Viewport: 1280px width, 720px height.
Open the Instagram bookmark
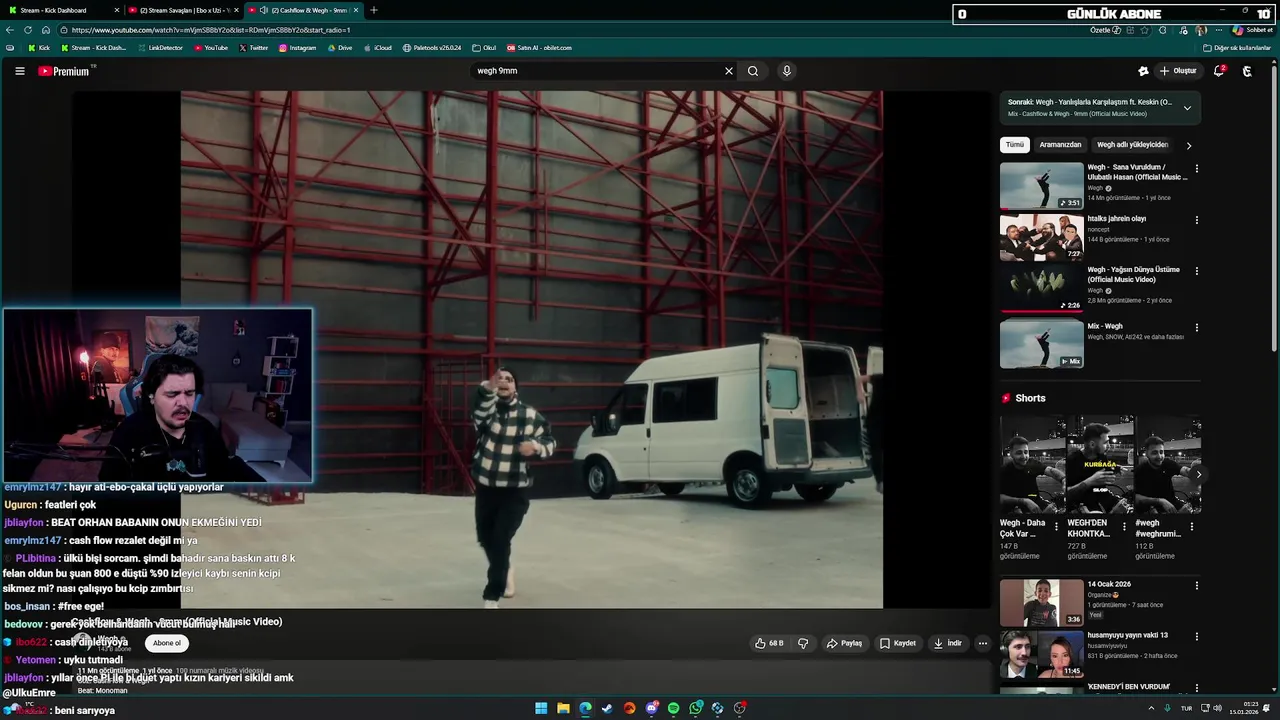tap(297, 48)
